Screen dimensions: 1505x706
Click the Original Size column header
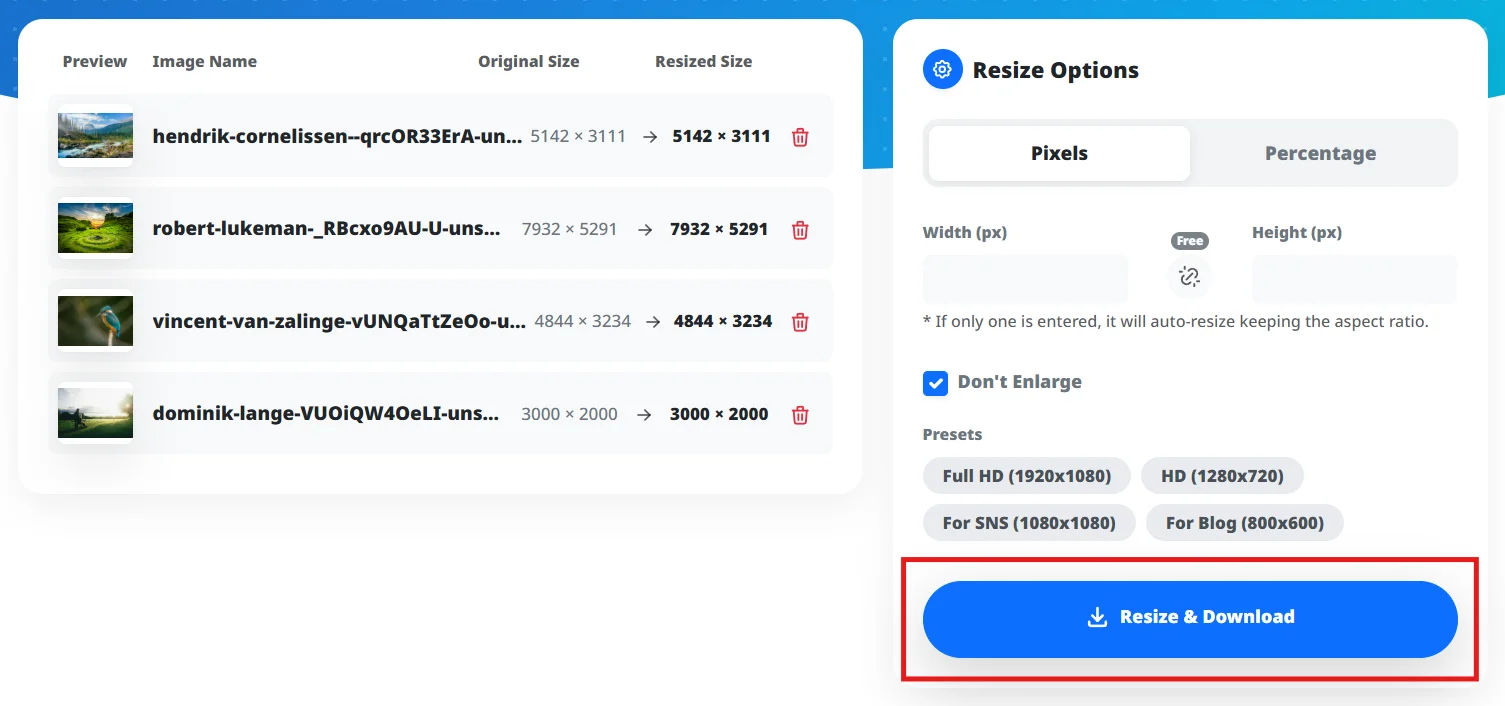click(x=528, y=62)
